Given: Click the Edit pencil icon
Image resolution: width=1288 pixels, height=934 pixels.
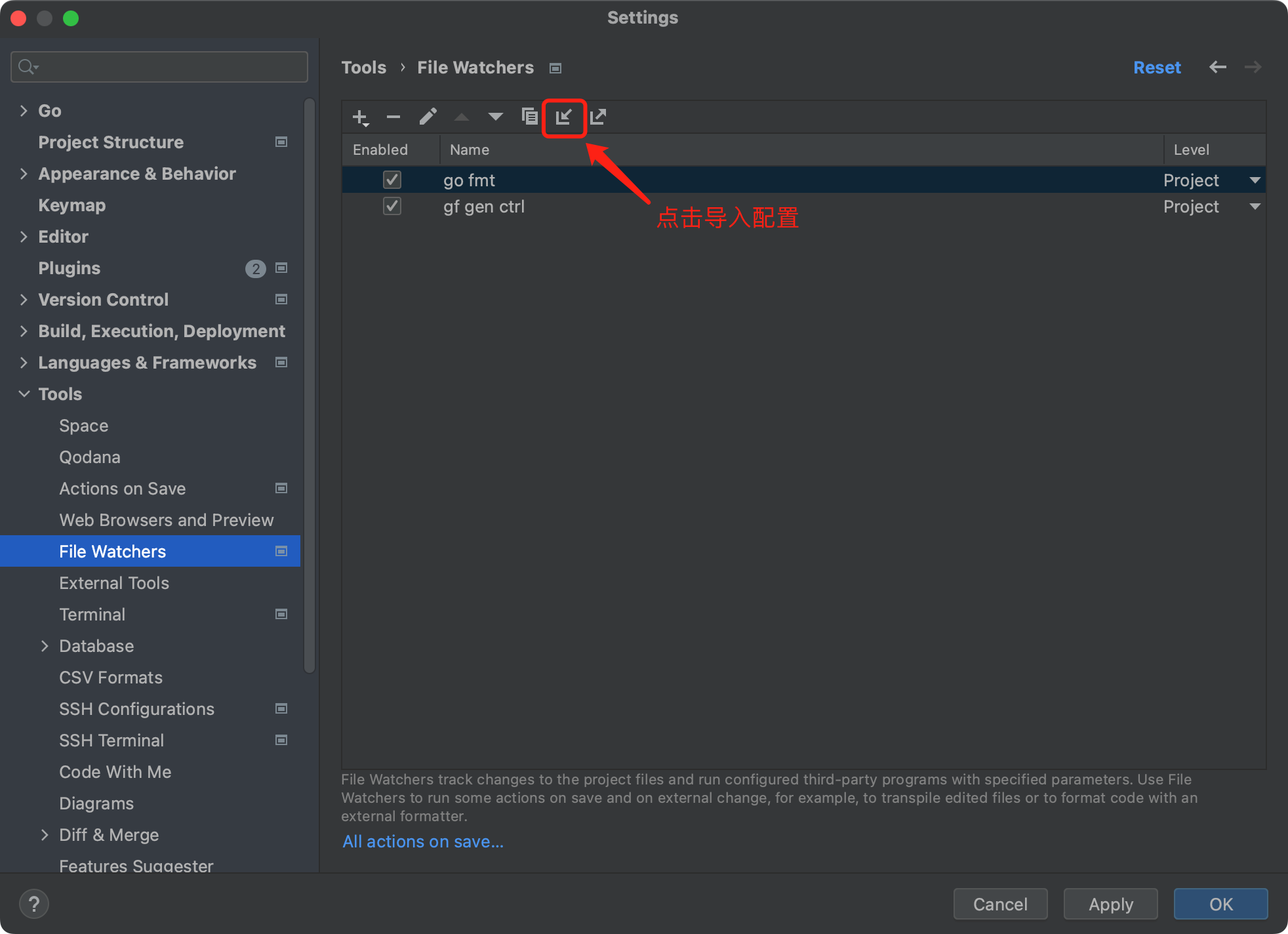Looking at the screenshot, I should click(x=428, y=117).
